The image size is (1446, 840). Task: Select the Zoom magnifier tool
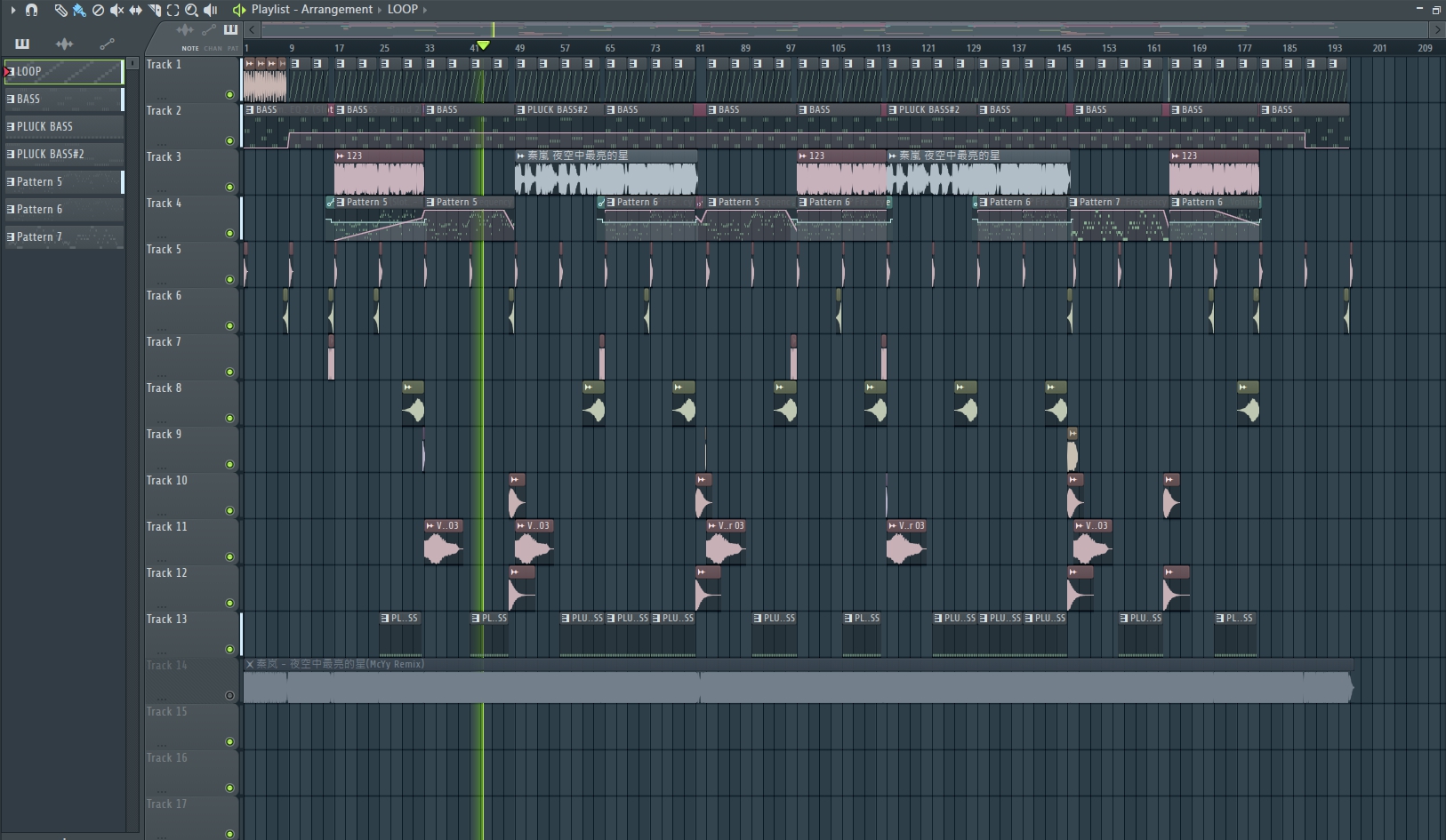pos(191,10)
